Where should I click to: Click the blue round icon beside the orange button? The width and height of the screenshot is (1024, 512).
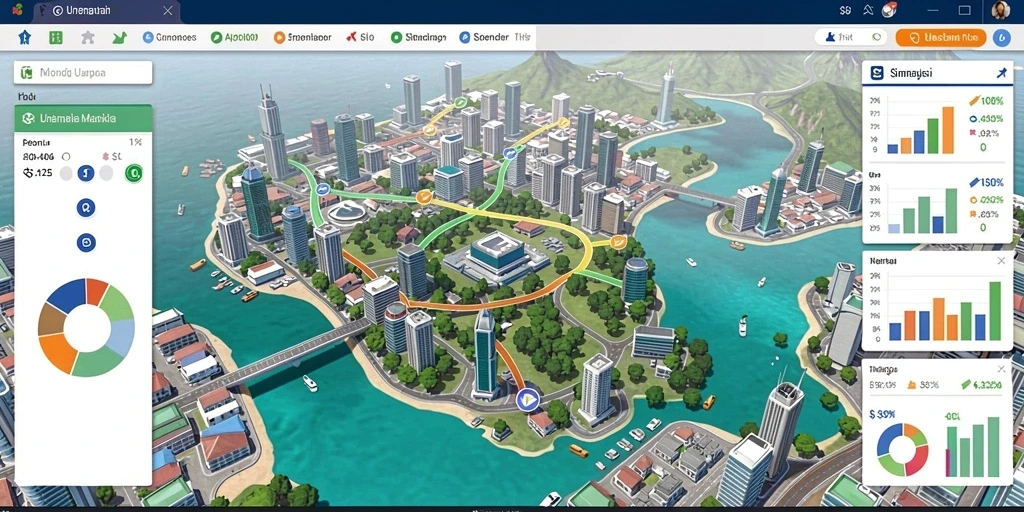[1001, 37]
